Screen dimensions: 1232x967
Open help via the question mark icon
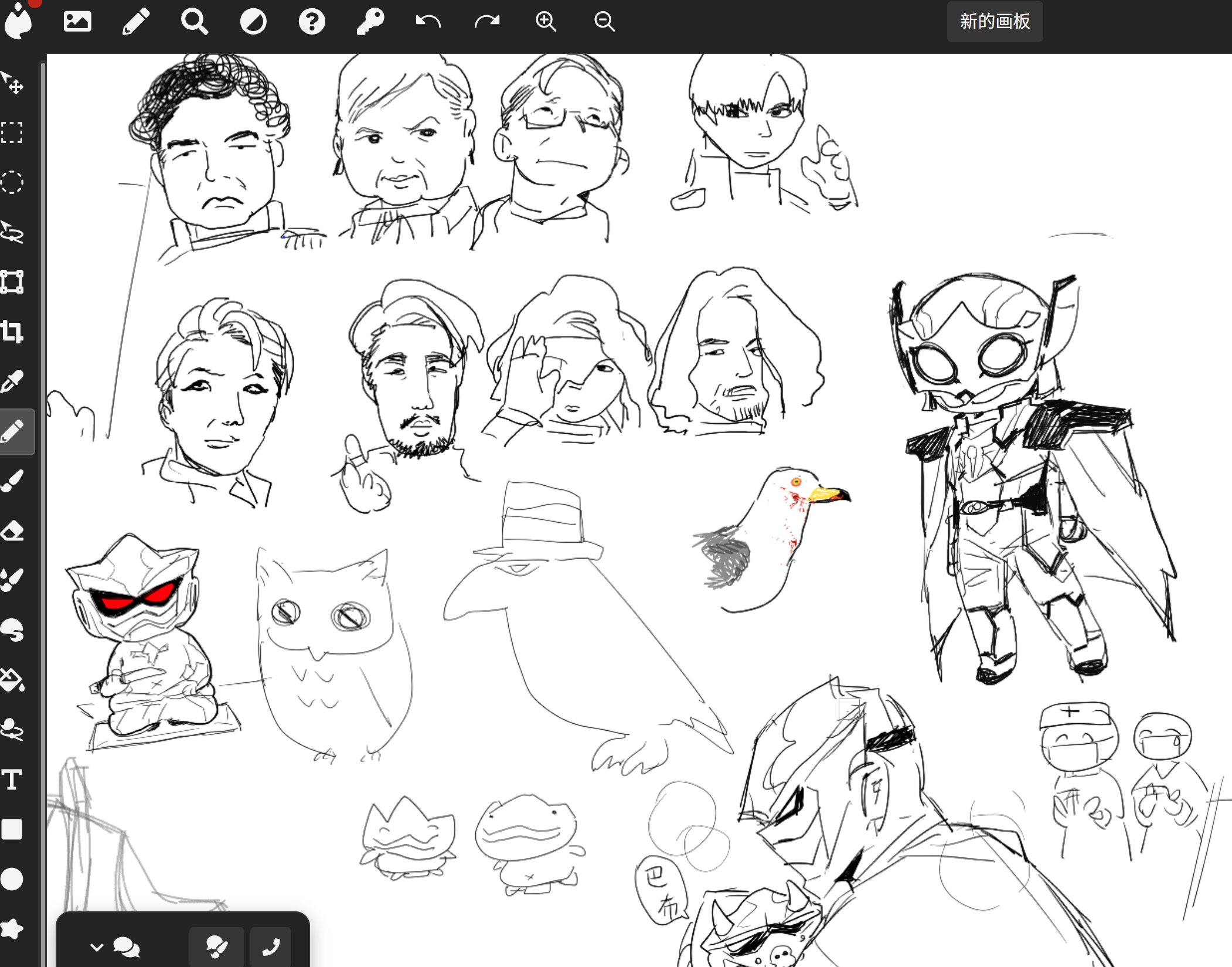(312, 22)
